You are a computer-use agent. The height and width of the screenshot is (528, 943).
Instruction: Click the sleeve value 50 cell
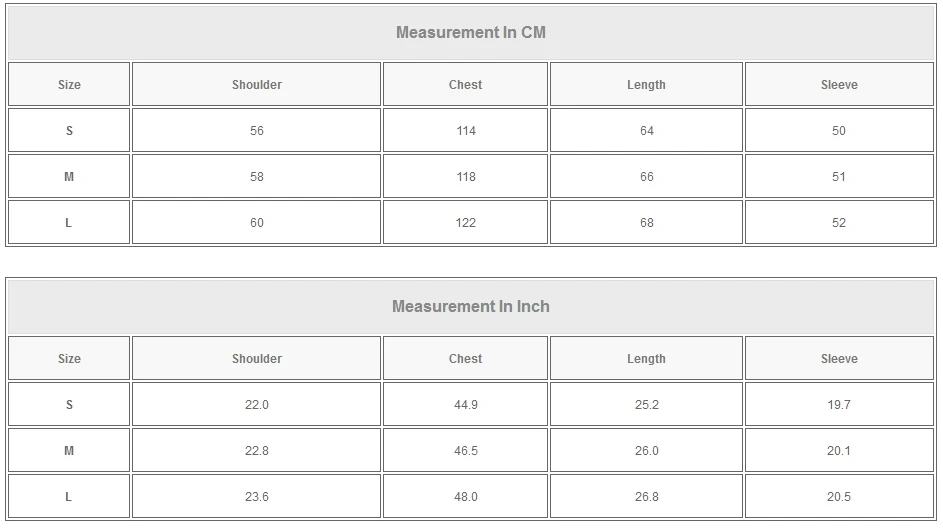839,131
